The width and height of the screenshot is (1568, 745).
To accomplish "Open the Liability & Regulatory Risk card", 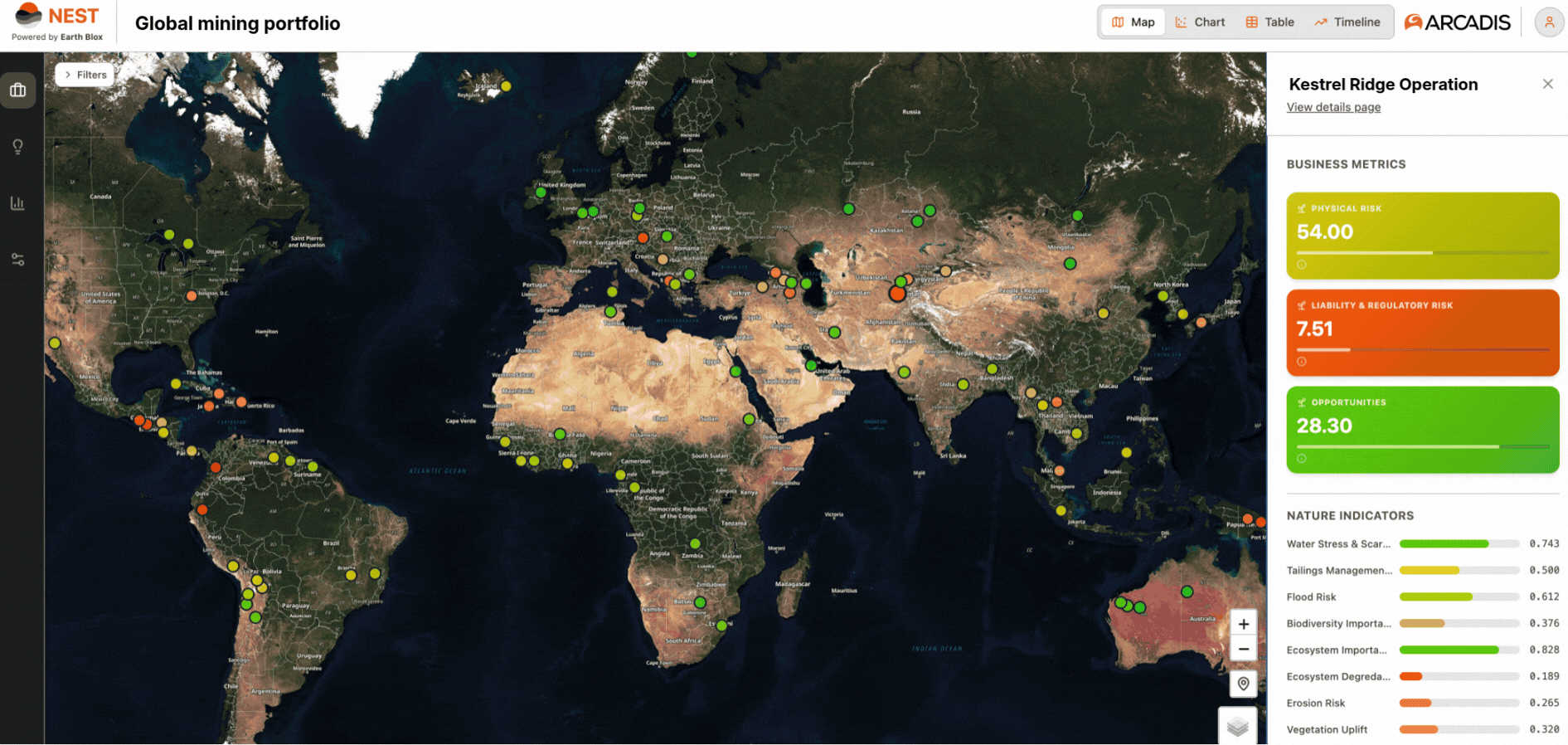I will (x=1423, y=333).
